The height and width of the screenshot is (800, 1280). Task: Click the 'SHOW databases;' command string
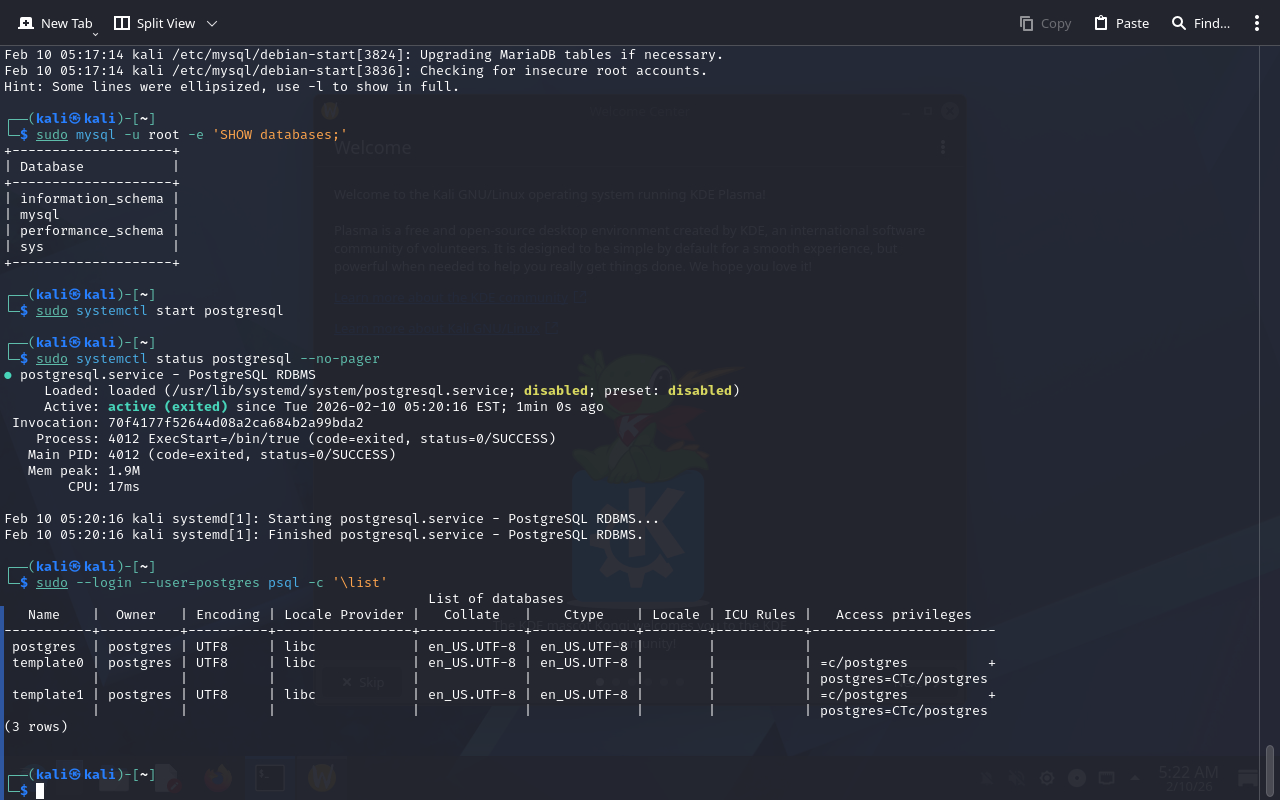click(x=279, y=135)
